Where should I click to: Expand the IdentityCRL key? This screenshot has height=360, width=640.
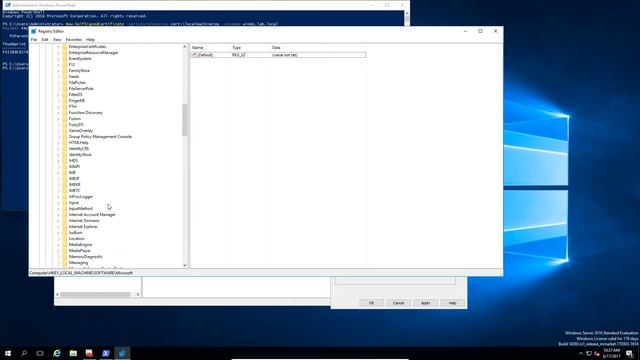coord(58,149)
